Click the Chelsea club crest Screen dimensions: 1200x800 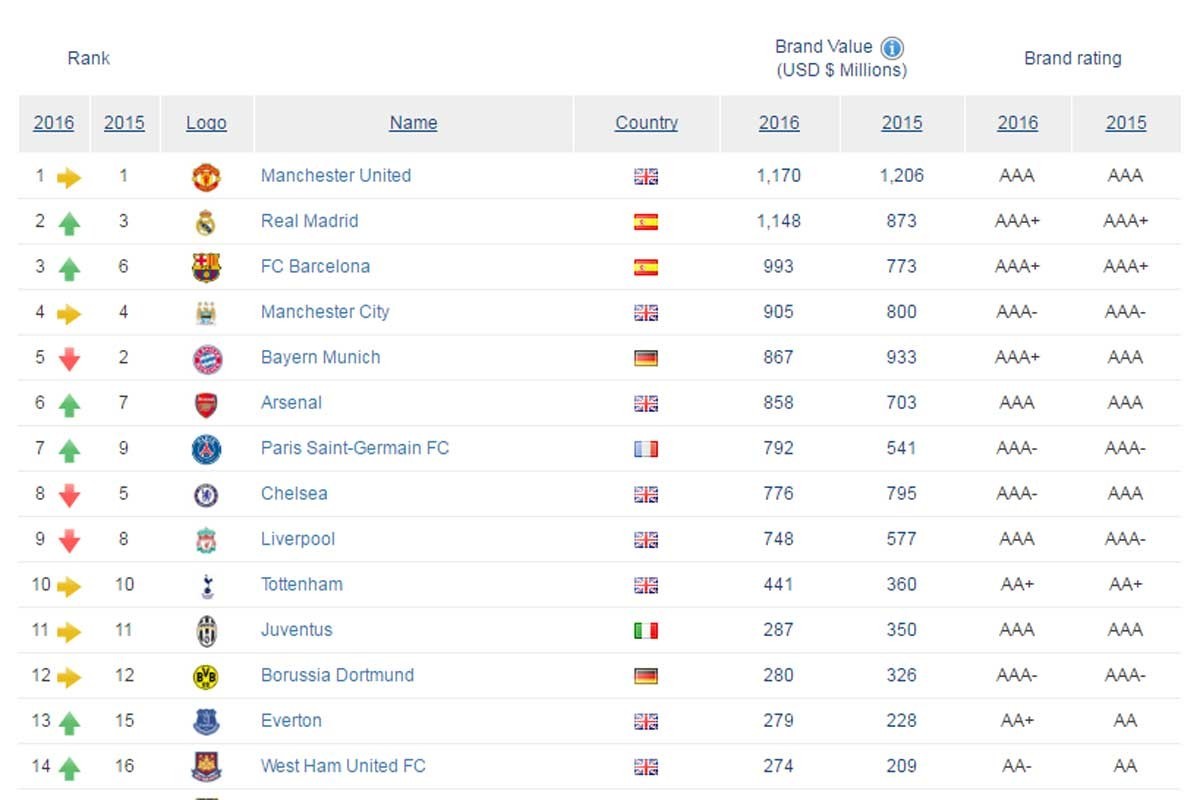pos(206,495)
